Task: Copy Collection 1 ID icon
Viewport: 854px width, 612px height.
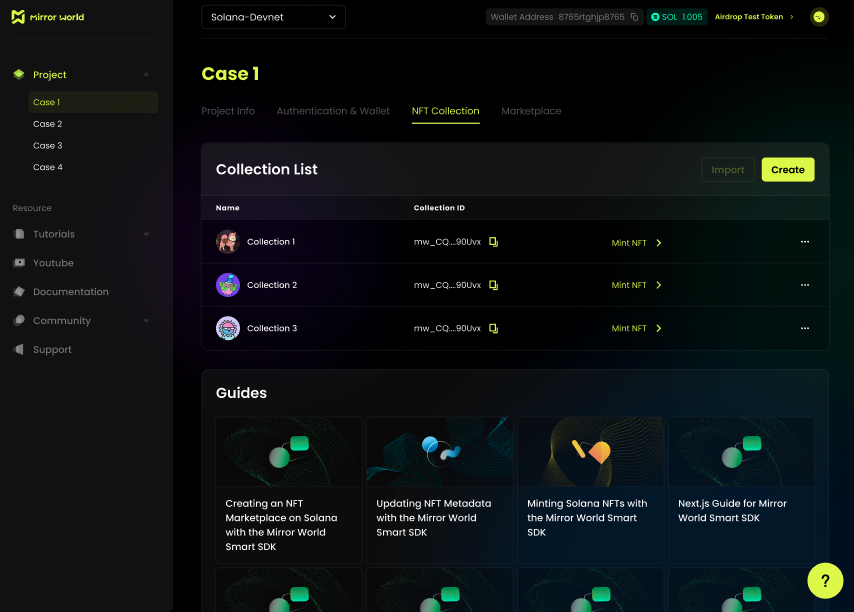Action: click(493, 242)
